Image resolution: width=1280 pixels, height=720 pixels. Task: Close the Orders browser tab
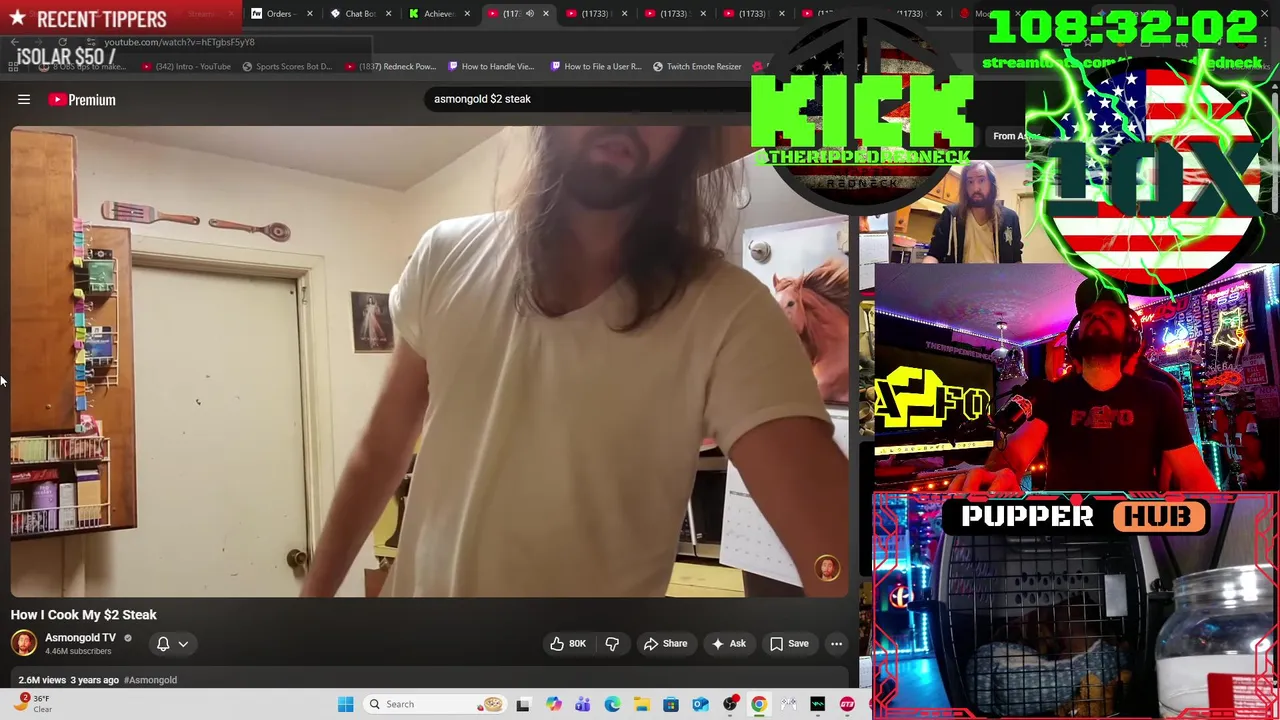point(309,14)
